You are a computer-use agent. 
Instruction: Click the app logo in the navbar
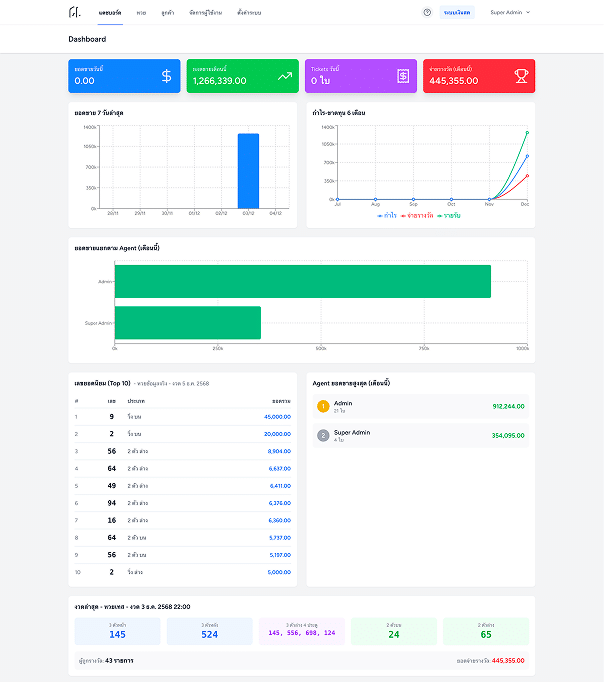[x=74, y=12]
